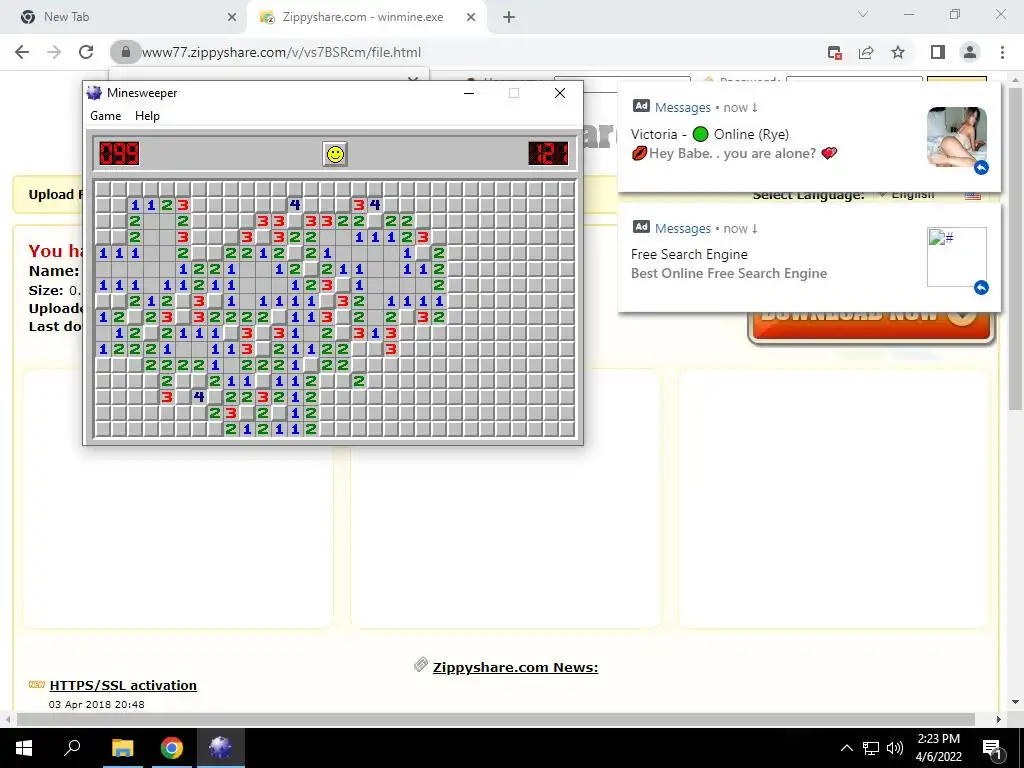Click the blocked pop-up icon in address bar
Viewport: 1024px width, 768px height.
(835, 52)
